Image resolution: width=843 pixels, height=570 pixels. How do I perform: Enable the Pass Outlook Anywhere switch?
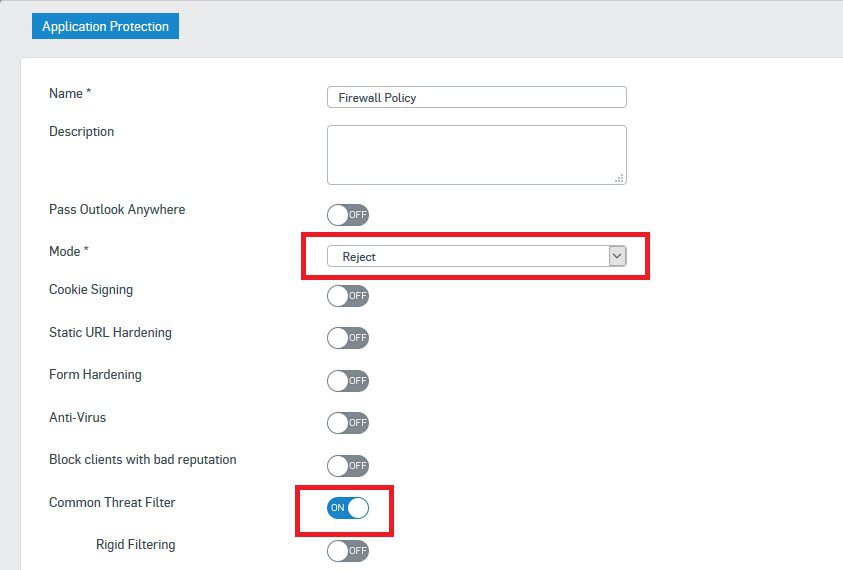pos(348,215)
